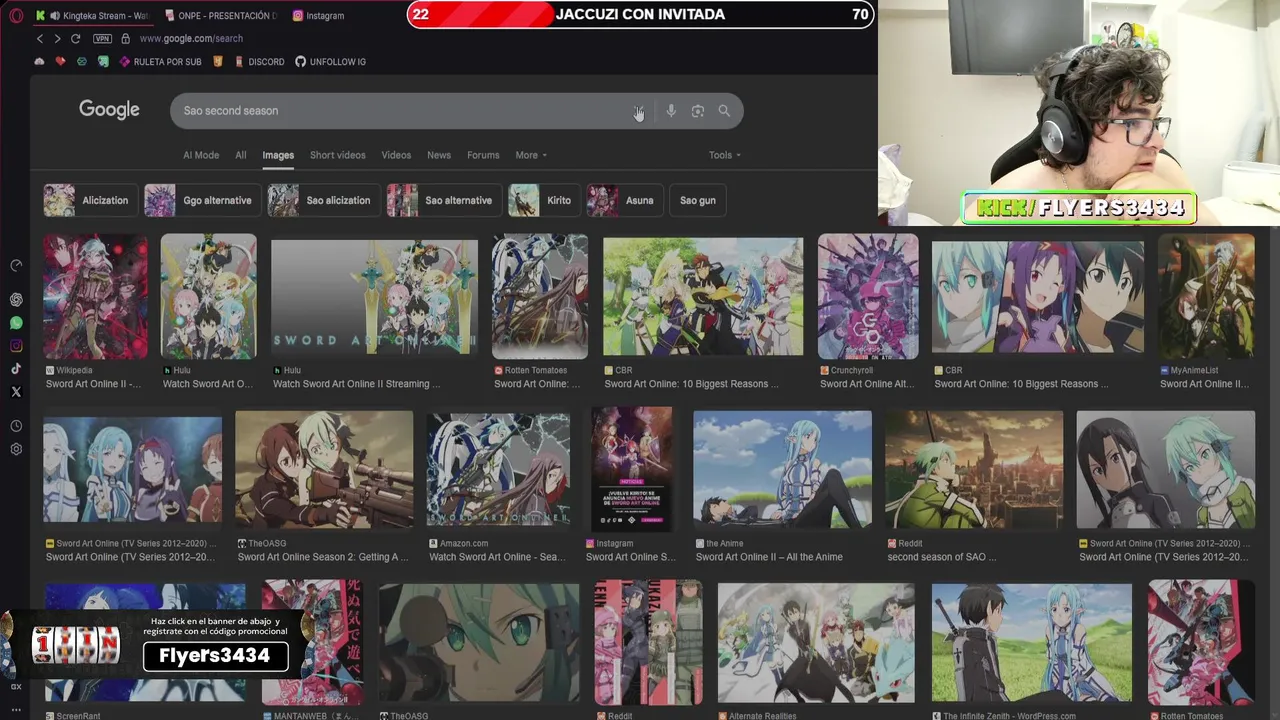Click 'Sword Art Online II – All the Anime'
This screenshot has width=1280, height=720.
coord(769,557)
